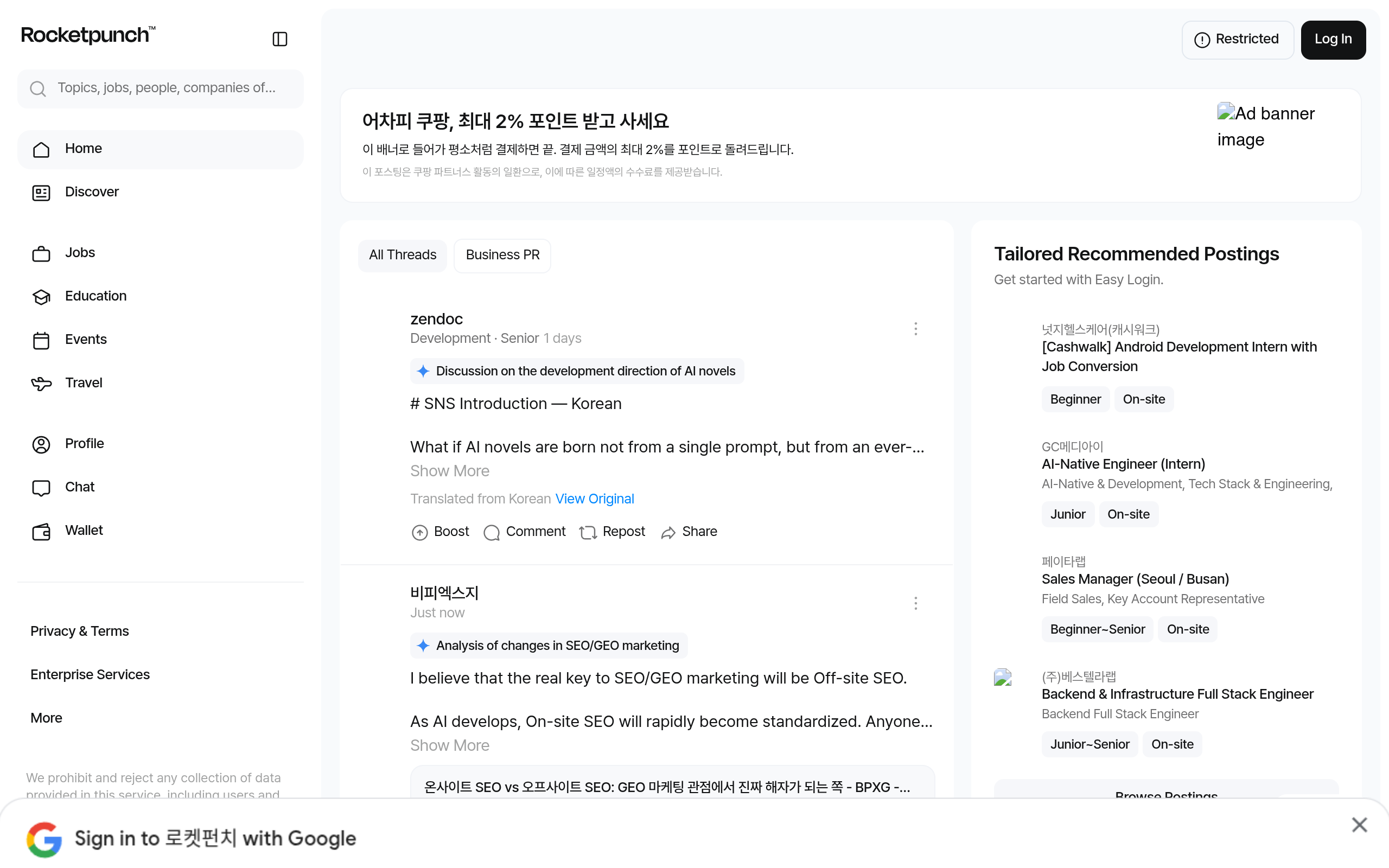The height and width of the screenshot is (868, 1389).
Task: Open the Travel airplane icon
Action: 41,384
